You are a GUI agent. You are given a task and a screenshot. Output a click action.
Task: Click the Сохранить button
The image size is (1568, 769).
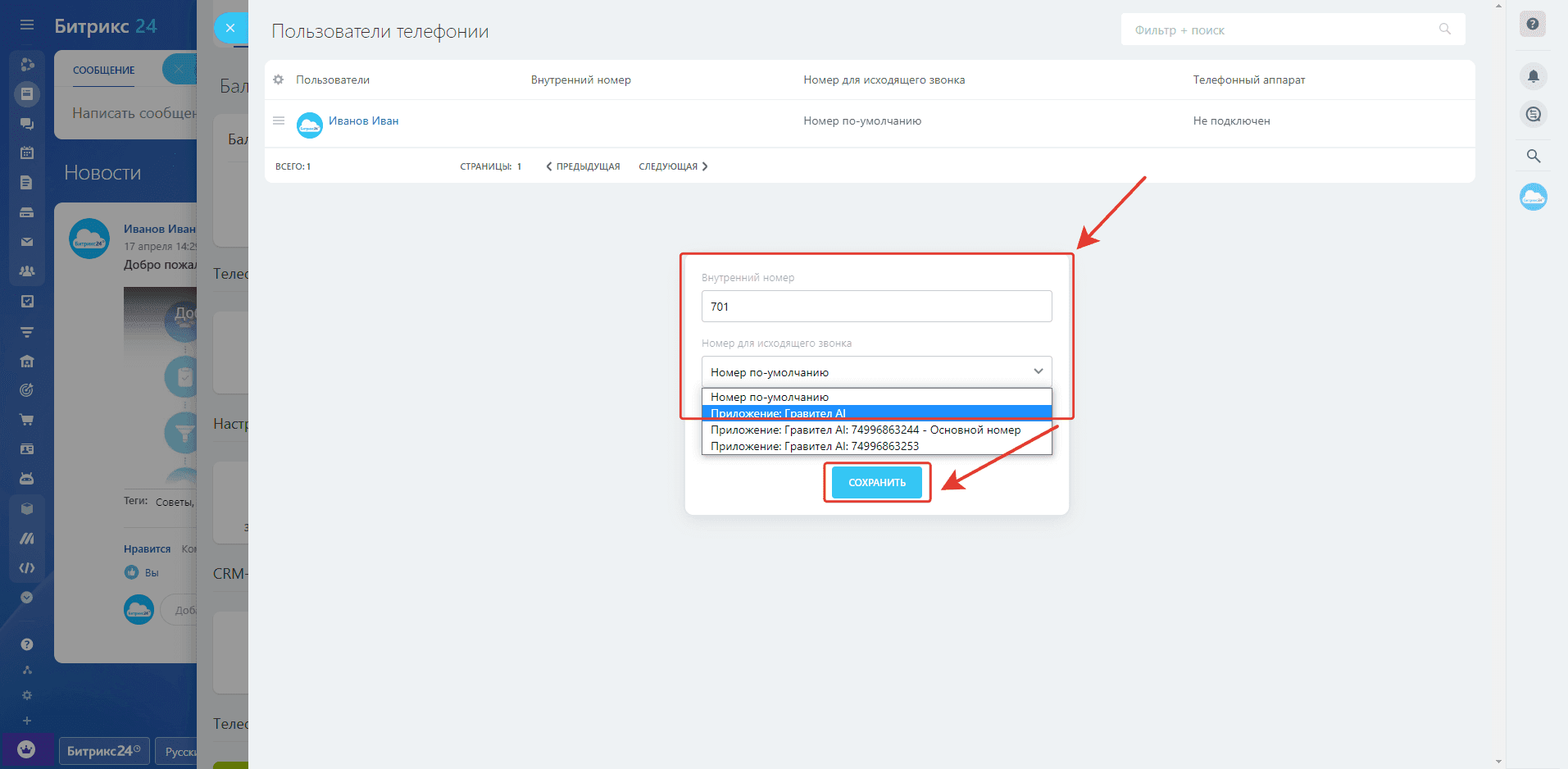pos(876,482)
